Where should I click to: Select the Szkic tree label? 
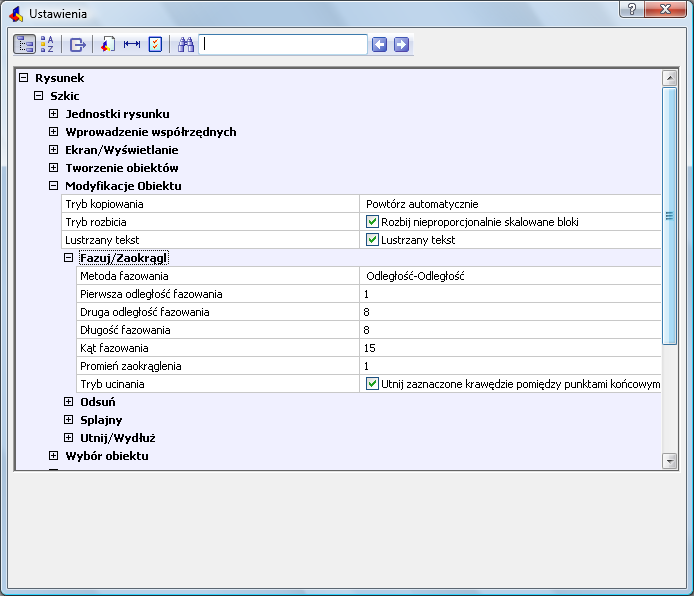pyautogui.click(x=65, y=96)
